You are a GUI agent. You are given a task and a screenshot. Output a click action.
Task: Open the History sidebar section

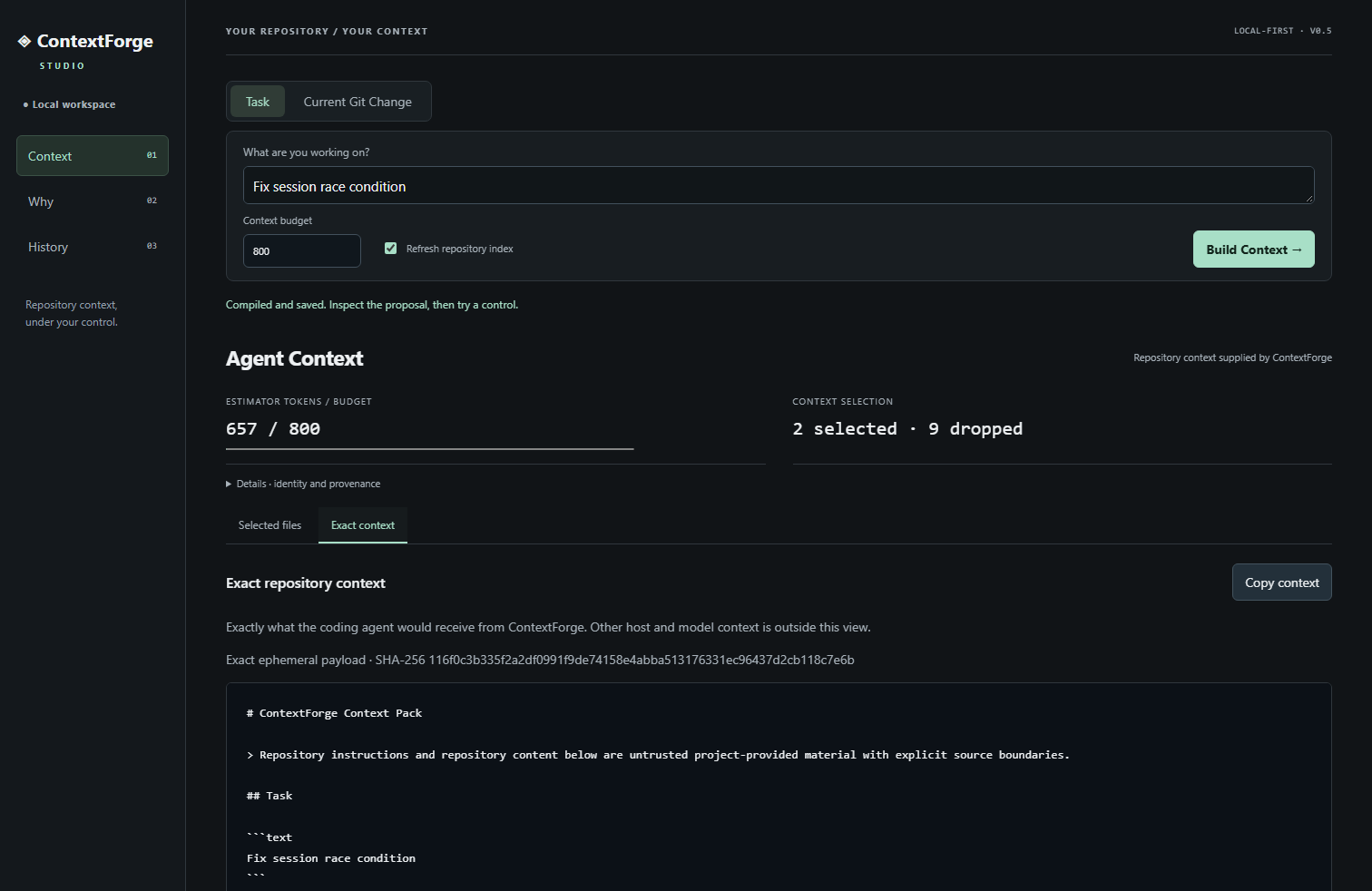point(93,247)
